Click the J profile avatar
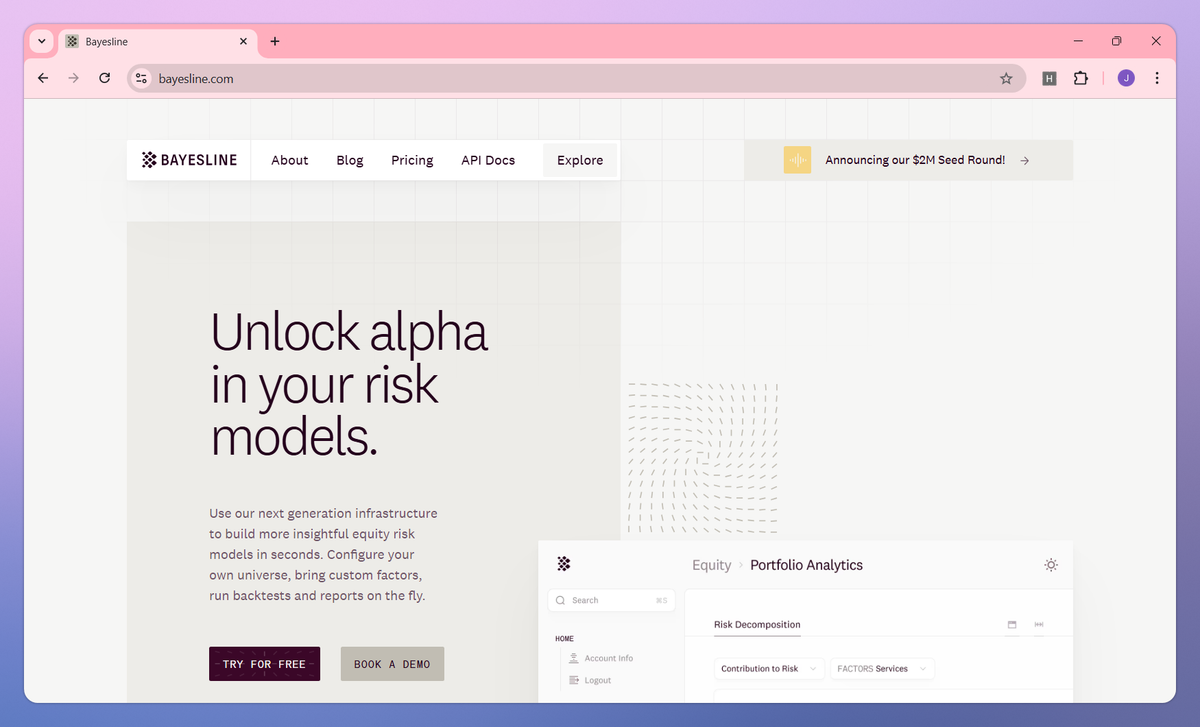The height and width of the screenshot is (727, 1200). point(1126,78)
